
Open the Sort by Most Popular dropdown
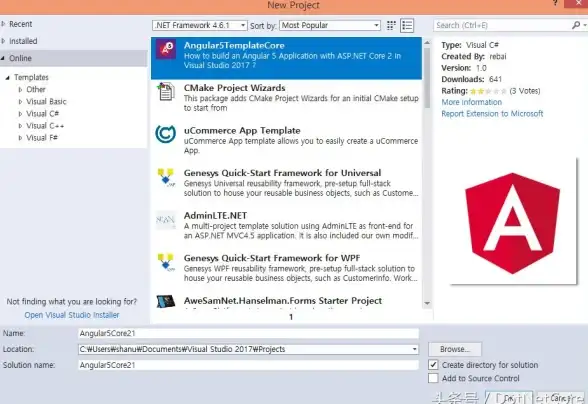click(x=330, y=26)
